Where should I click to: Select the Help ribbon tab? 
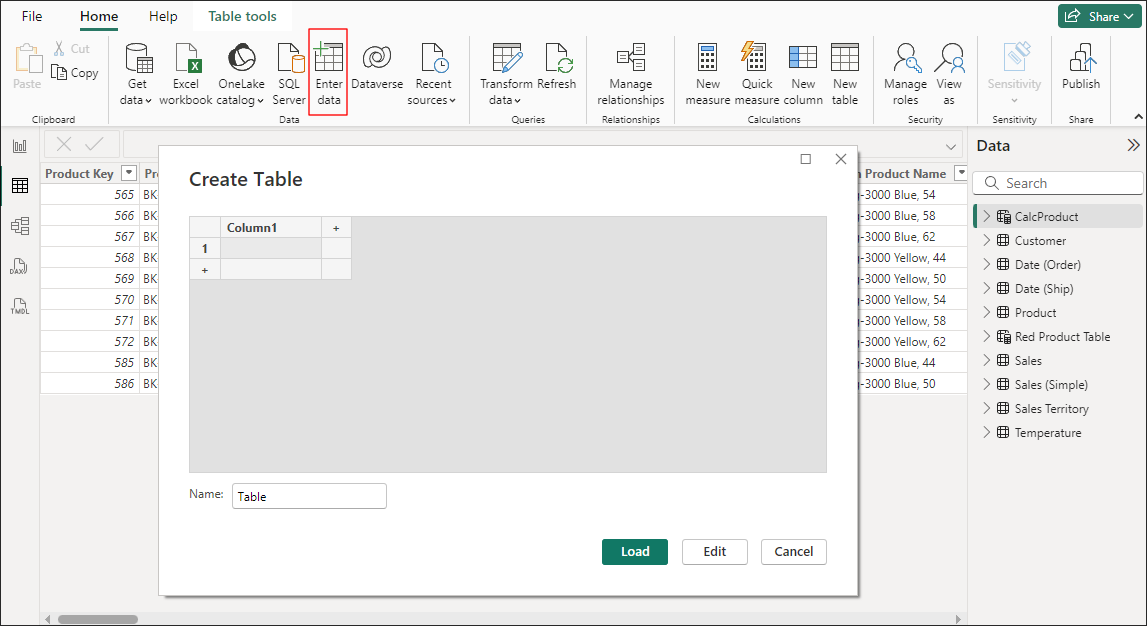[x=162, y=16]
